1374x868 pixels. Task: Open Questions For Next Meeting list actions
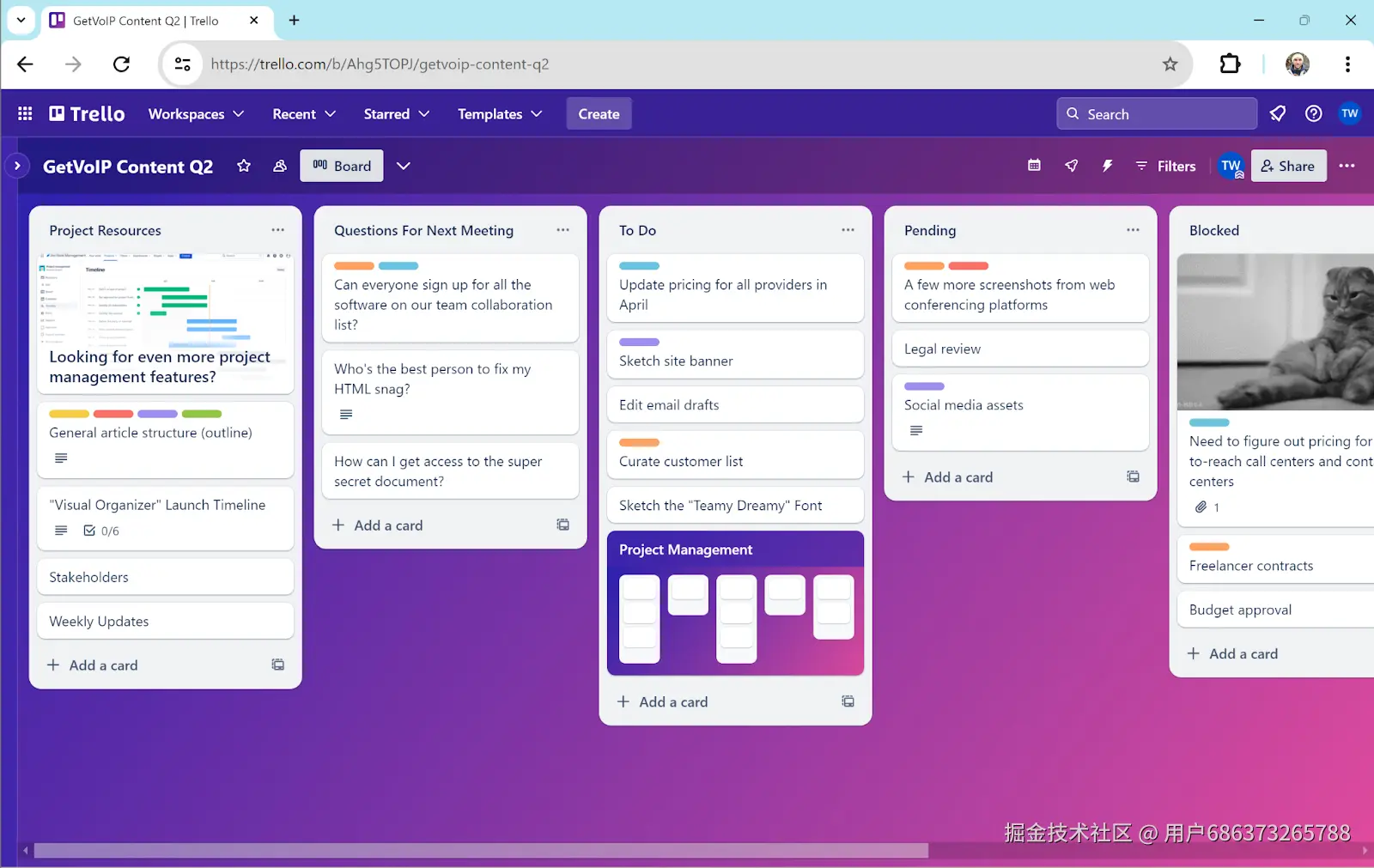(563, 230)
